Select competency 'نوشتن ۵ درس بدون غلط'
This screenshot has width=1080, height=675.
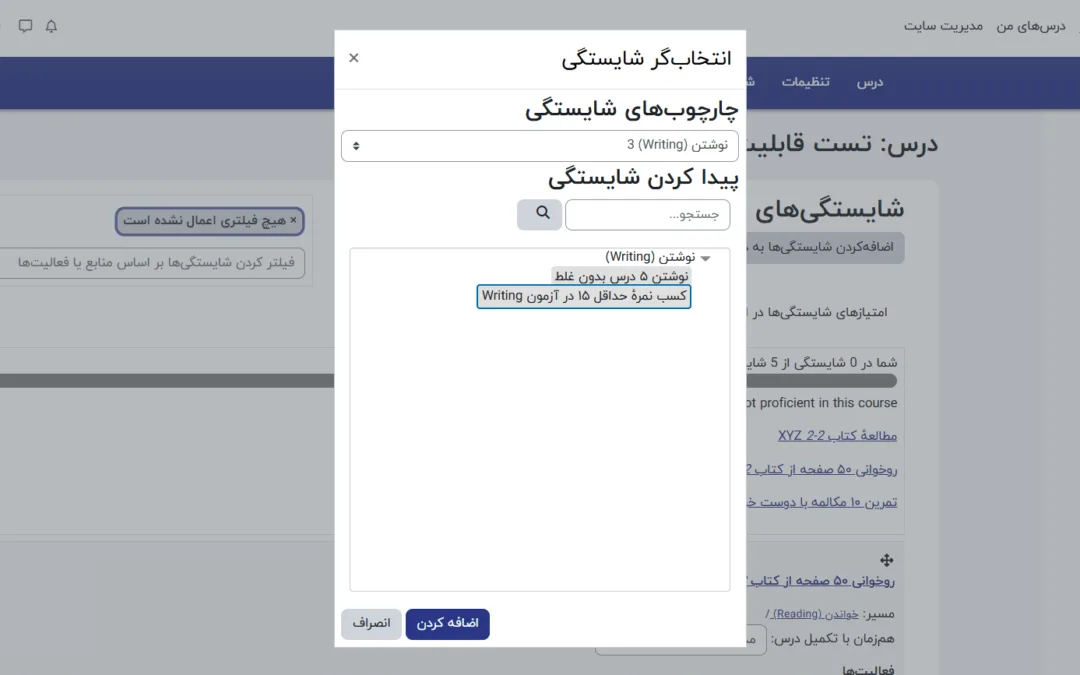coord(620,276)
